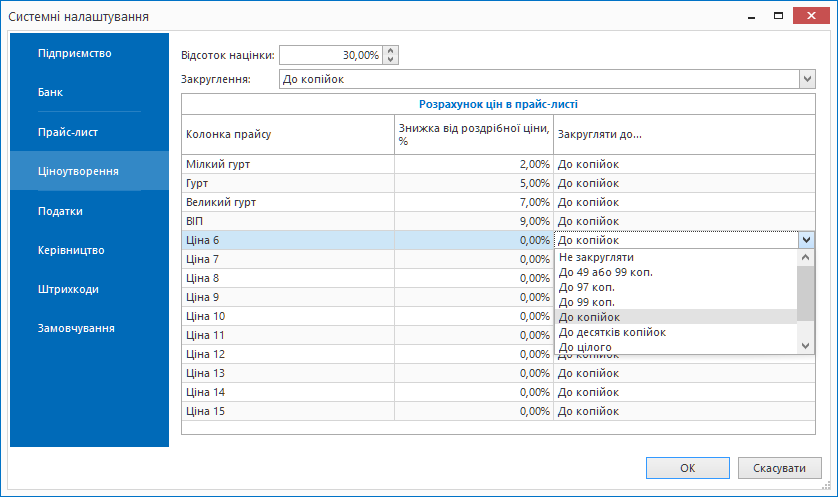The height and width of the screenshot is (497, 838).
Task: Increase markup percent with up spinner arrow
Action: (391, 51)
